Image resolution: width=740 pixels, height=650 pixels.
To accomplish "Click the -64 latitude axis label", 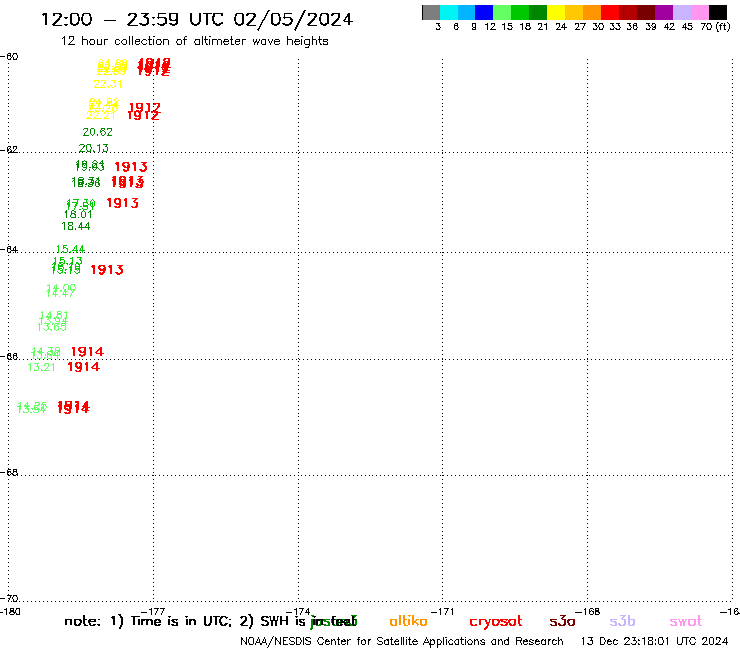I will tap(9, 249).
